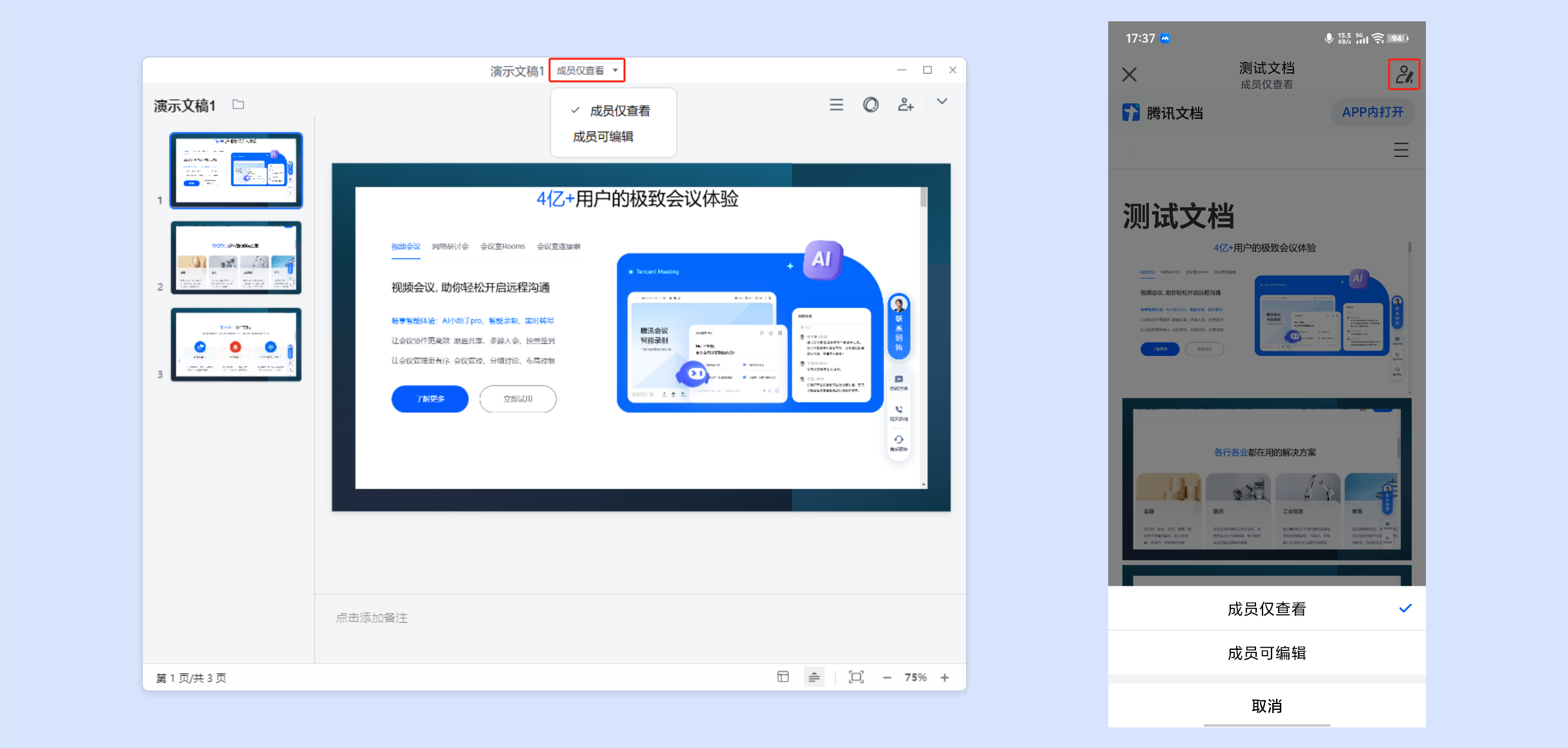Click the battery indicator in phone status bar

tap(1398, 39)
